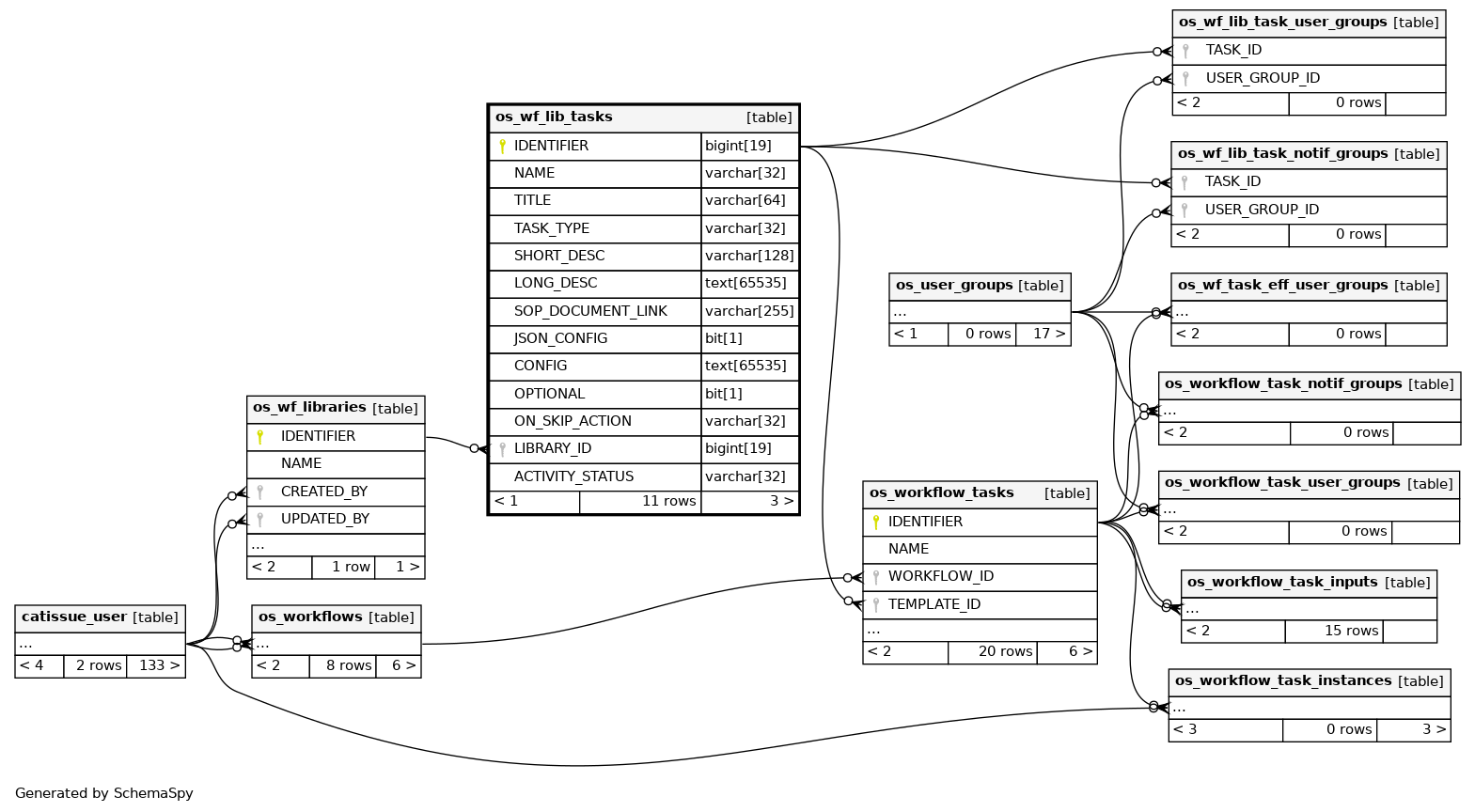Open the os_workflow_task_instances table header
This screenshot has height=812, width=1475.
tap(1310, 681)
